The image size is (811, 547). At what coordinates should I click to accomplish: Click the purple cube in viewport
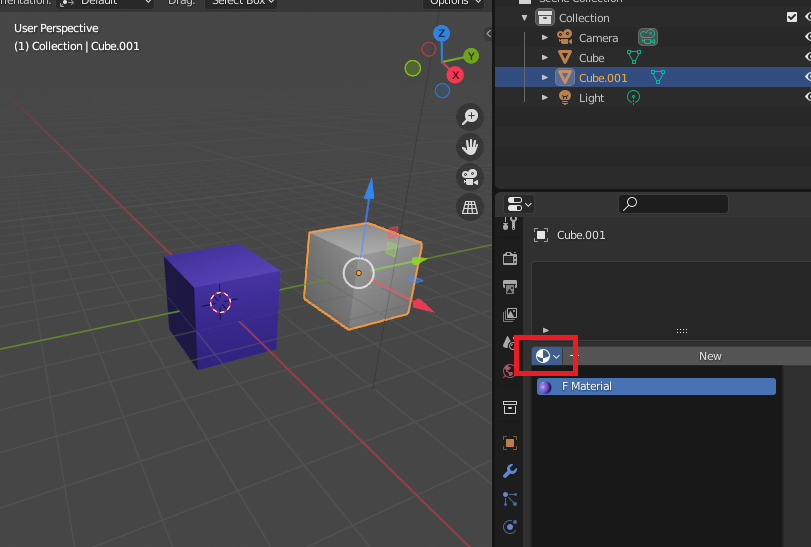(222, 306)
